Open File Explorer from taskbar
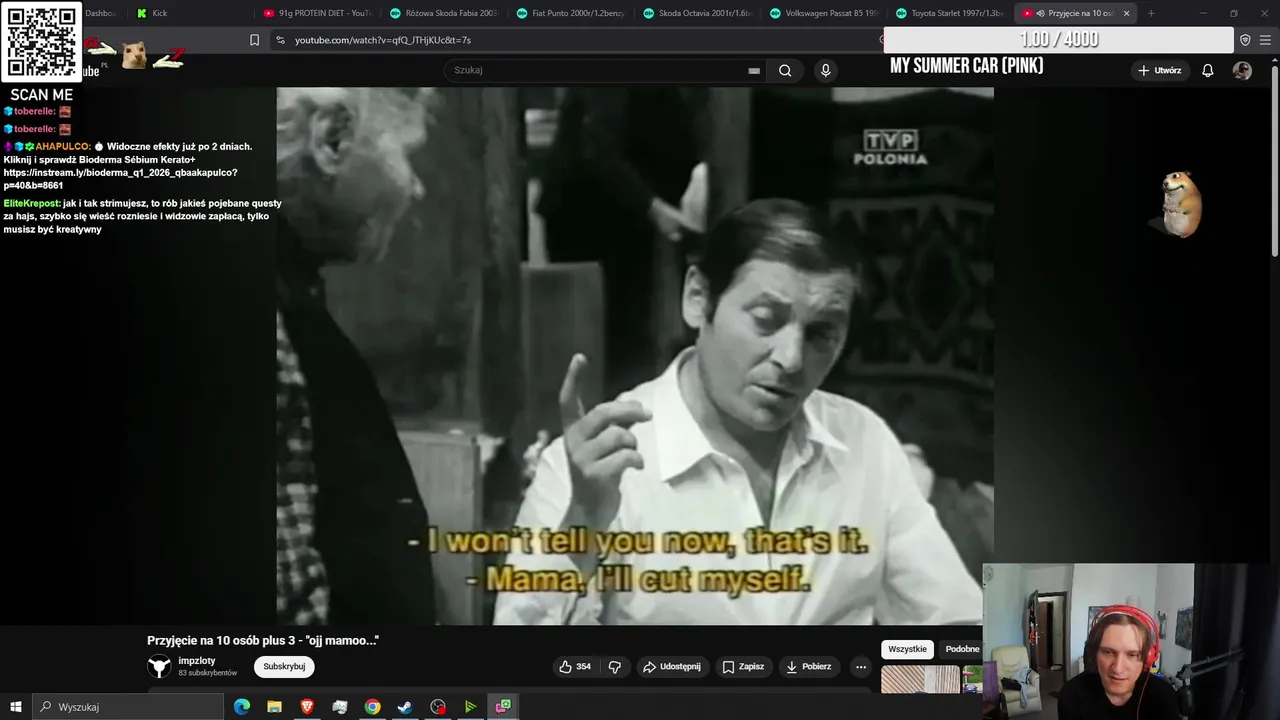This screenshot has width=1280, height=720. pyautogui.click(x=274, y=707)
